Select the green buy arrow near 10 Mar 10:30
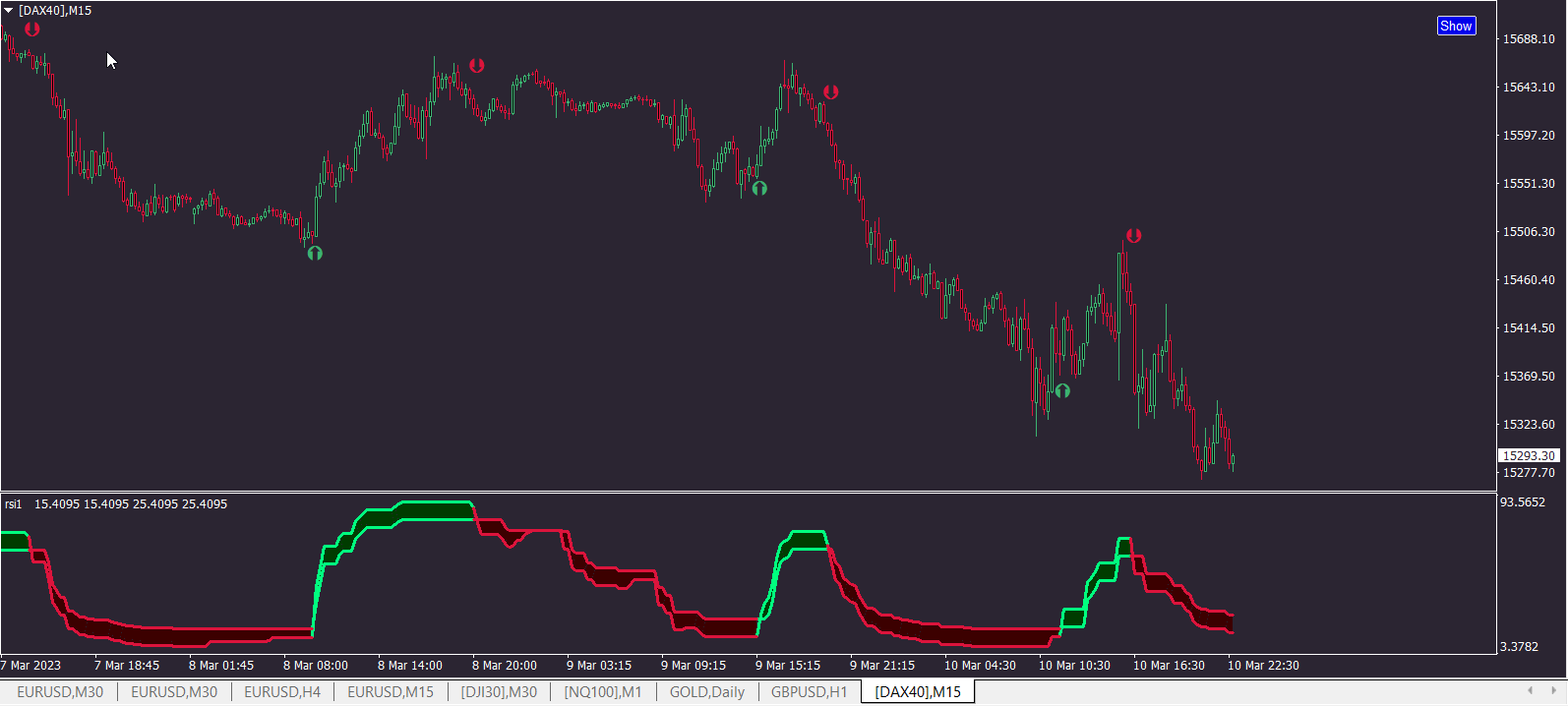The image size is (1568, 706). point(1062,390)
